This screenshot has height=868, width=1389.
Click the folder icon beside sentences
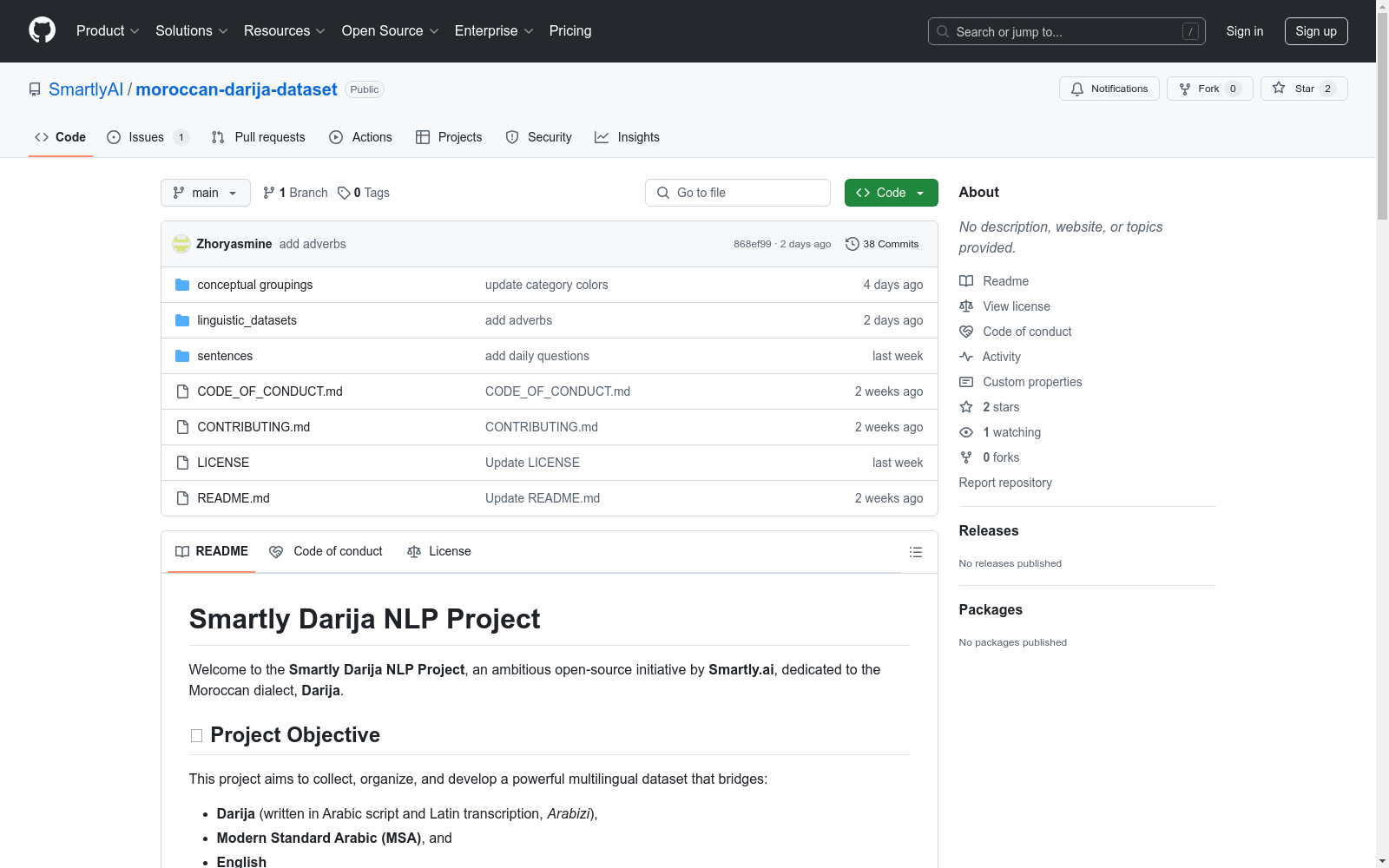182,356
